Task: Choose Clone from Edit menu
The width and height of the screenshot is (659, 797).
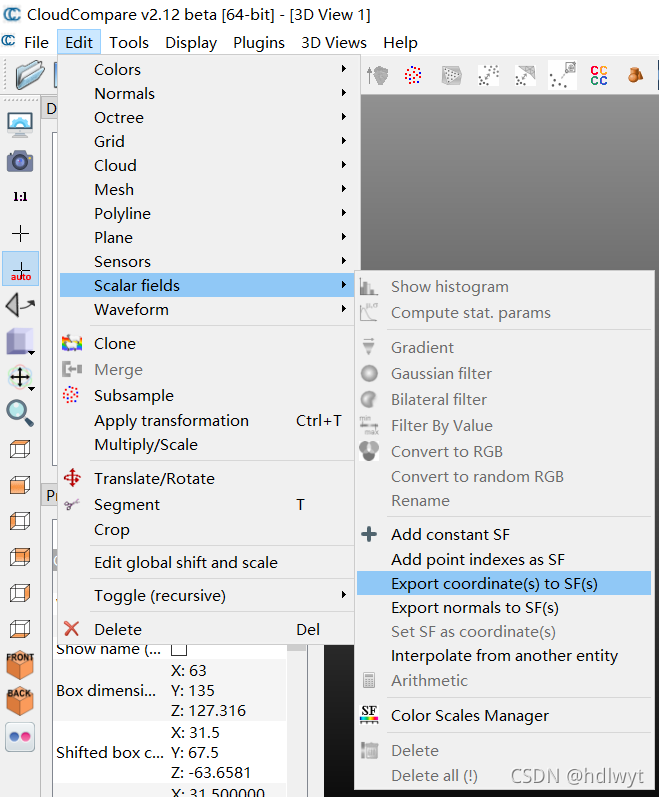Action: click(x=206, y=344)
